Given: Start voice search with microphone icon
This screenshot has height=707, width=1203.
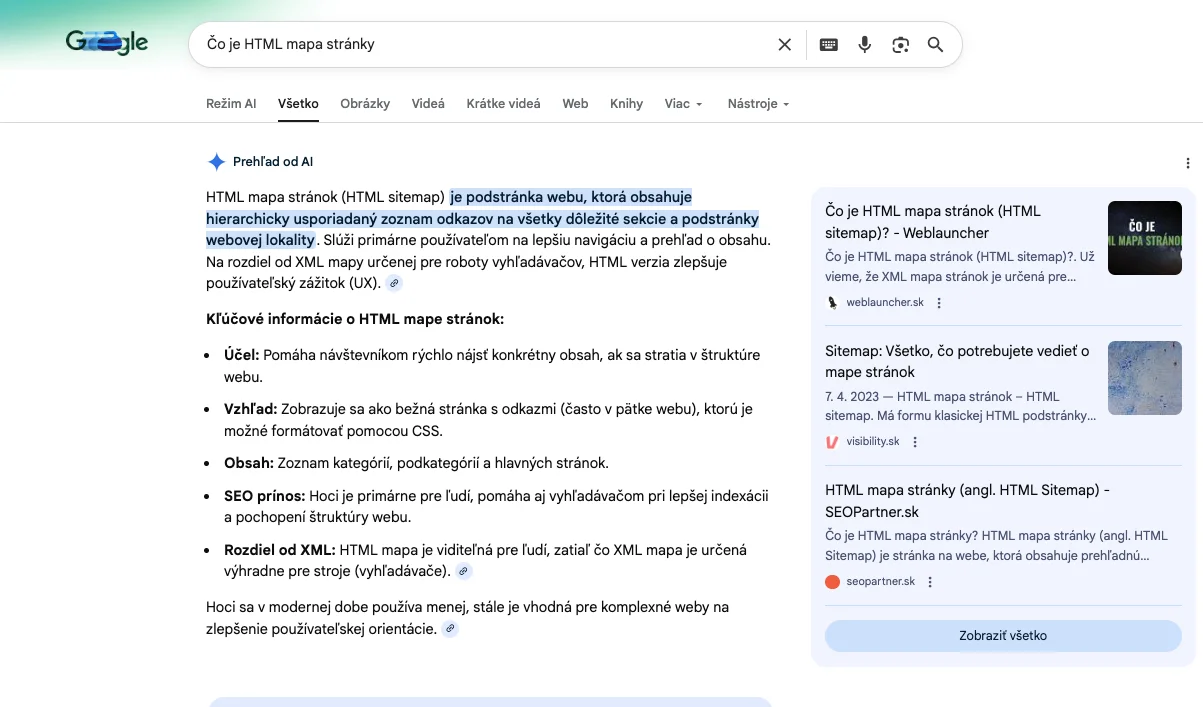Looking at the screenshot, I should tap(865, 44).
